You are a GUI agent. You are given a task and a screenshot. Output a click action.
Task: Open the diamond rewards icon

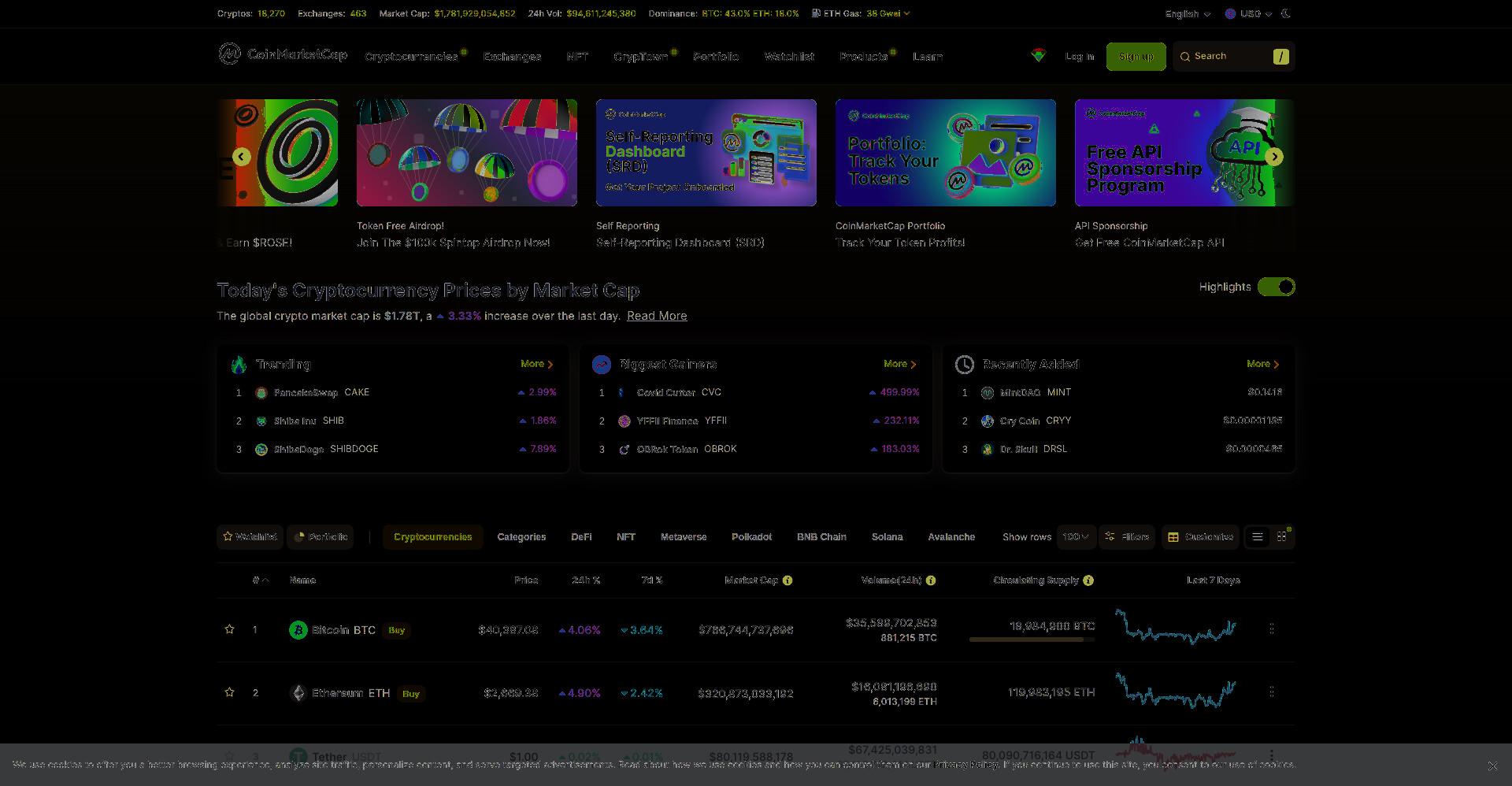(x=1039, y=55)
